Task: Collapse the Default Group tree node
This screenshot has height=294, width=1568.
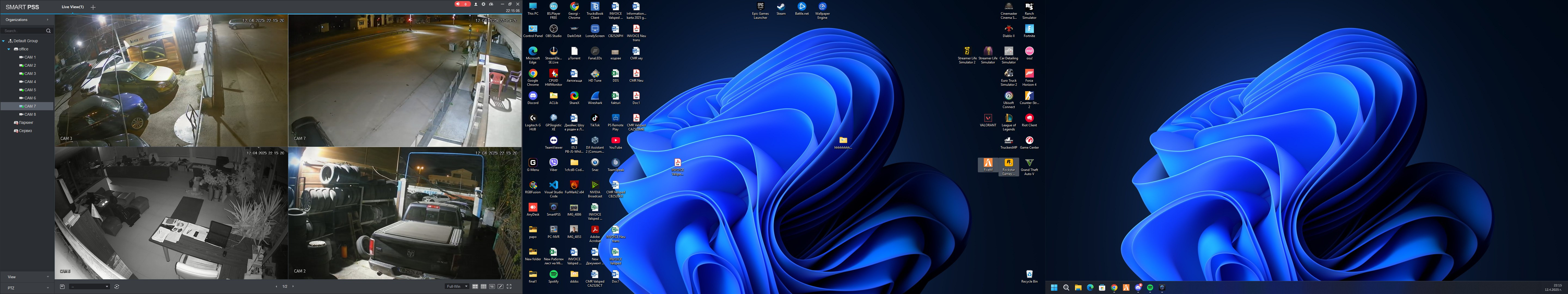Action: (4, 41)
